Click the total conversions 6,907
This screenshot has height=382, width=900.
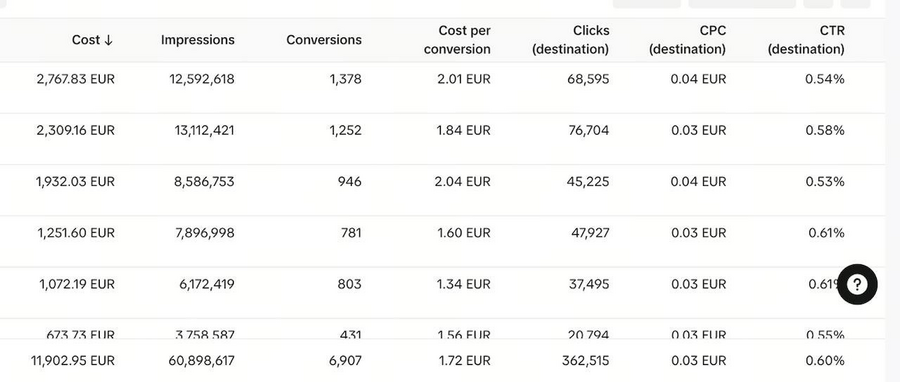[346, 361]
